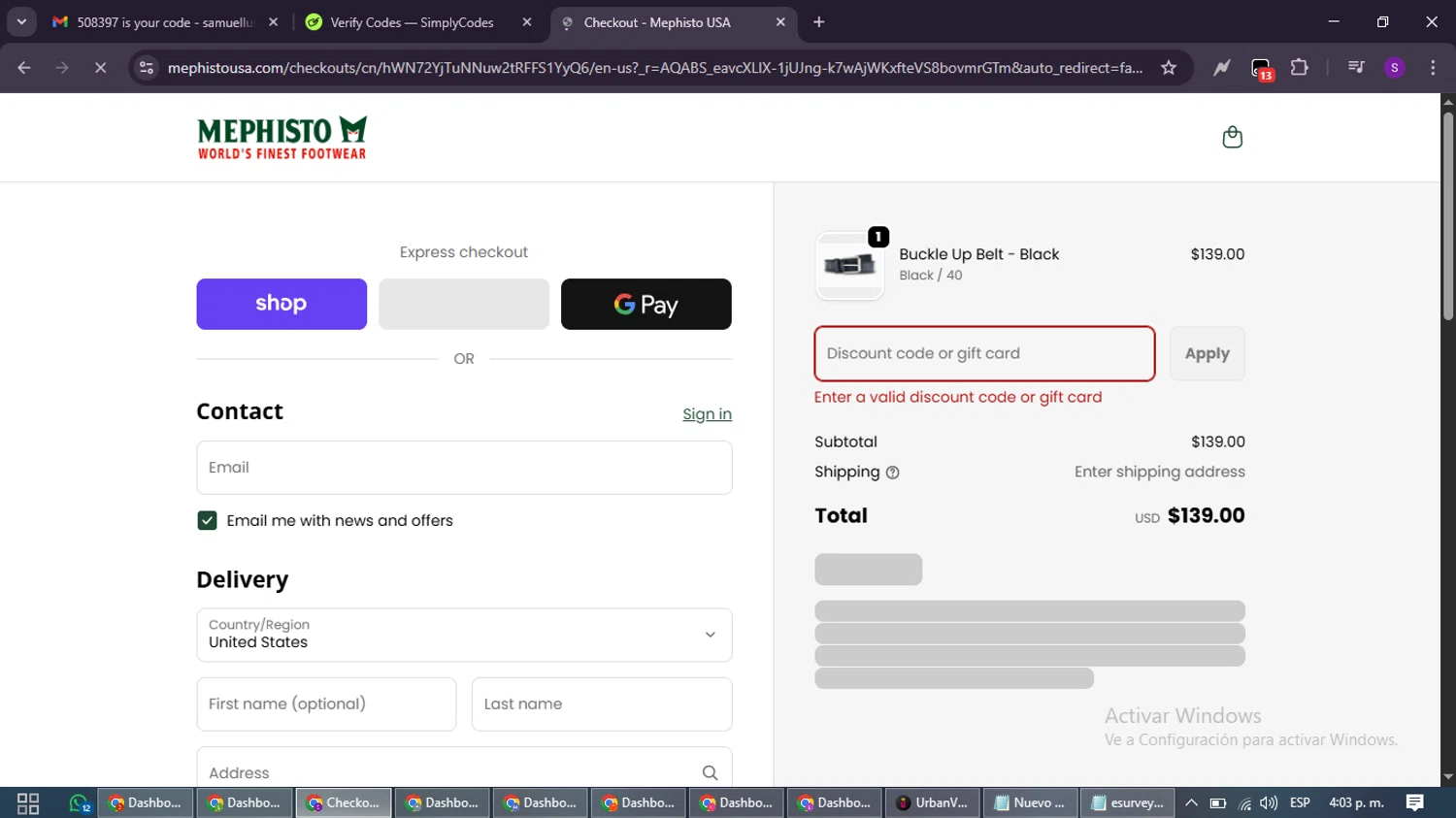Click the Discount code or gift card field
This screenshot has height=818, width=1456.
(x=984, y=354)
